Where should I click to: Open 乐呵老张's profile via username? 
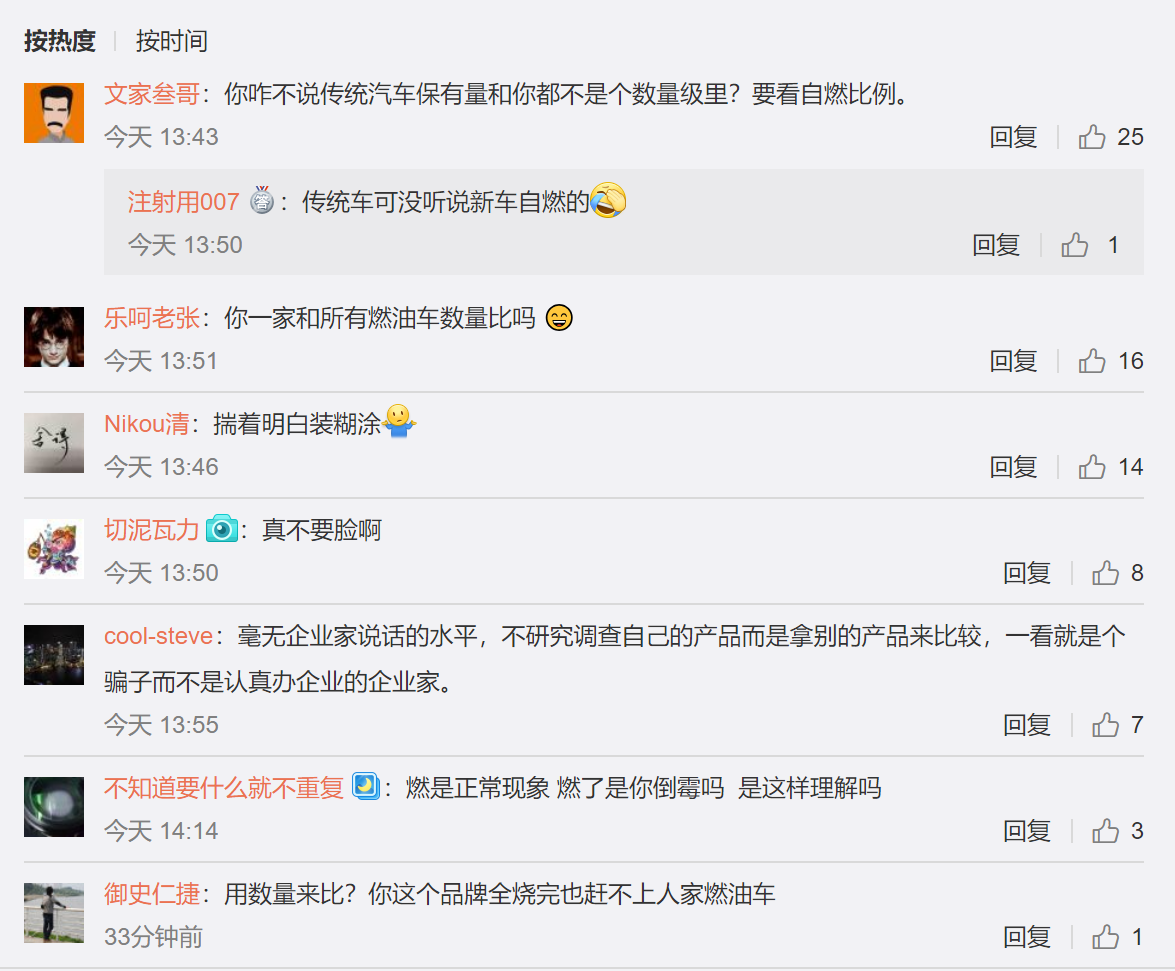click(x=152, y=318)
